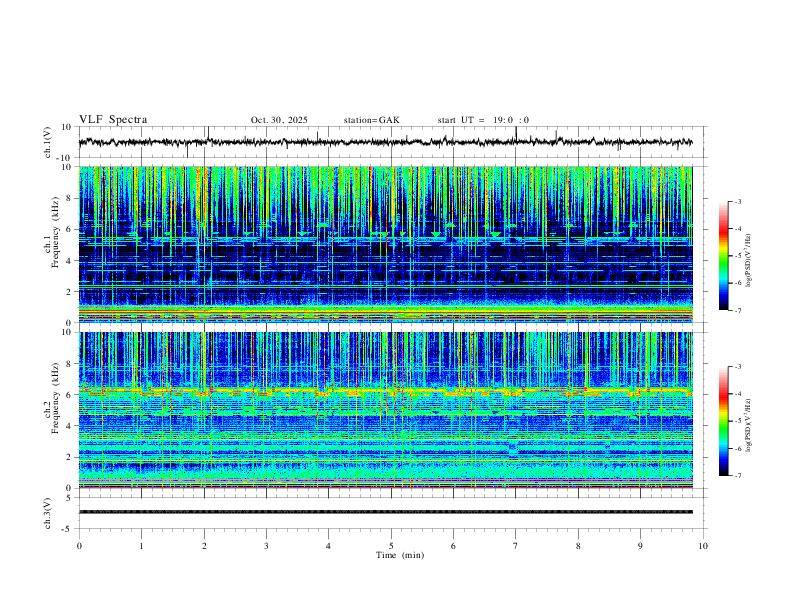
Task: Click the "-7" value on ch.2 color bar
Action: click(x=738, y=476)
